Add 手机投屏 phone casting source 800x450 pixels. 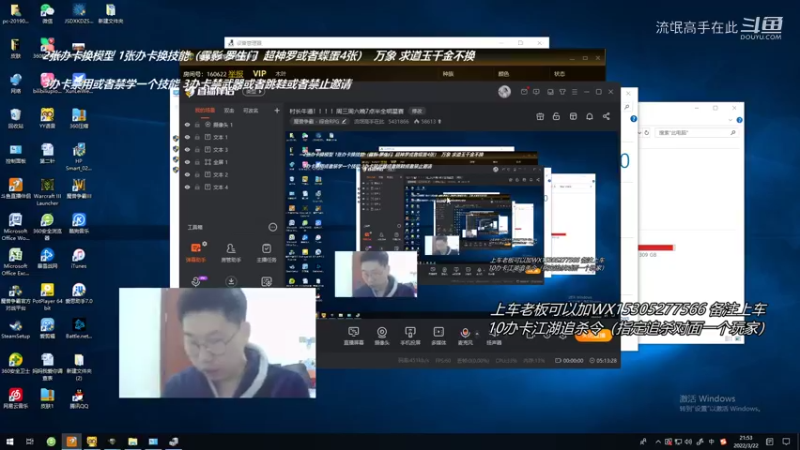(410, 336)
